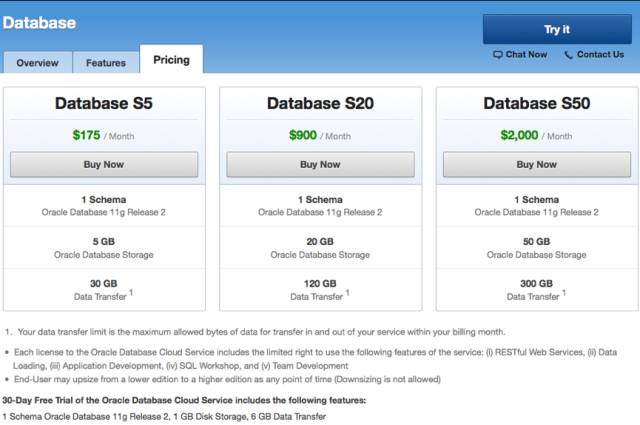Viewport: 640px width, 425px height.
Task: Select the Pricing tab
Action: (x=171, y=60)
